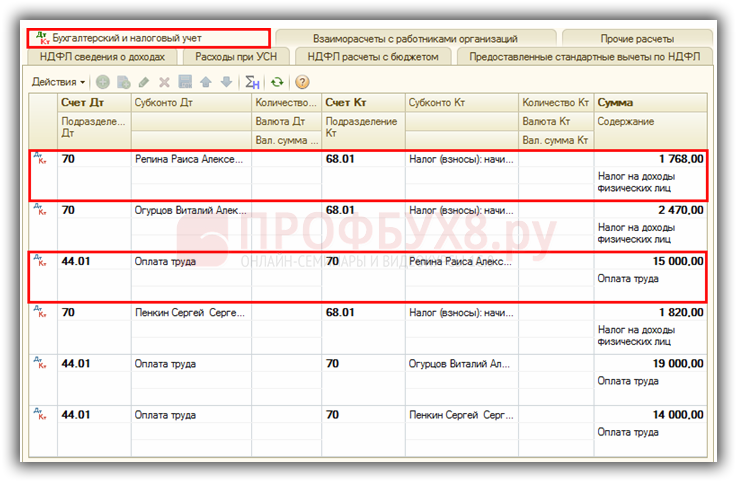The height and width of the screenshot is (482, 737).
Task: Open the Действия dropdown menu
Action: [x=59, y=82]
